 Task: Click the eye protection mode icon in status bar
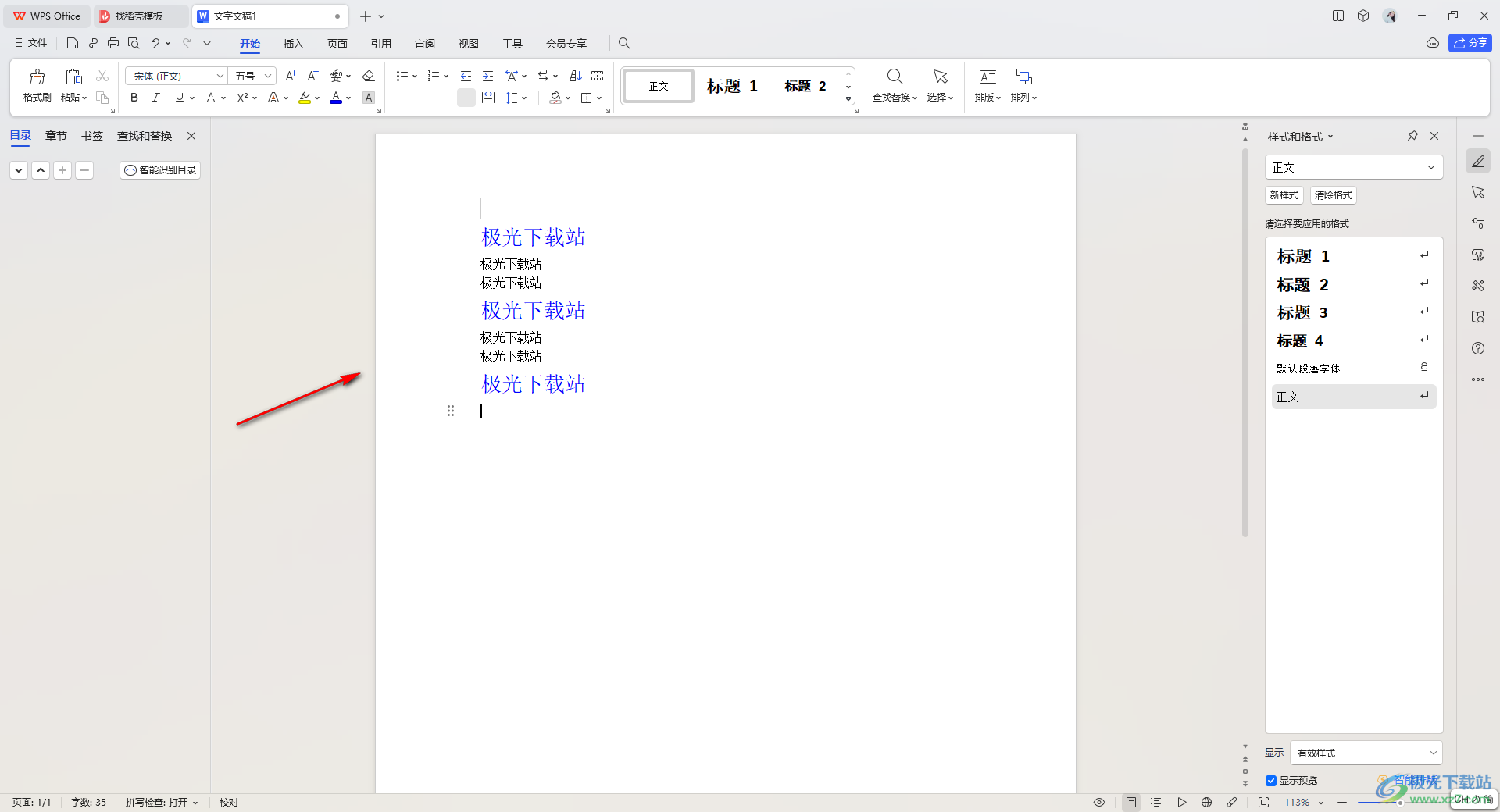click(x=1099, y=802)
